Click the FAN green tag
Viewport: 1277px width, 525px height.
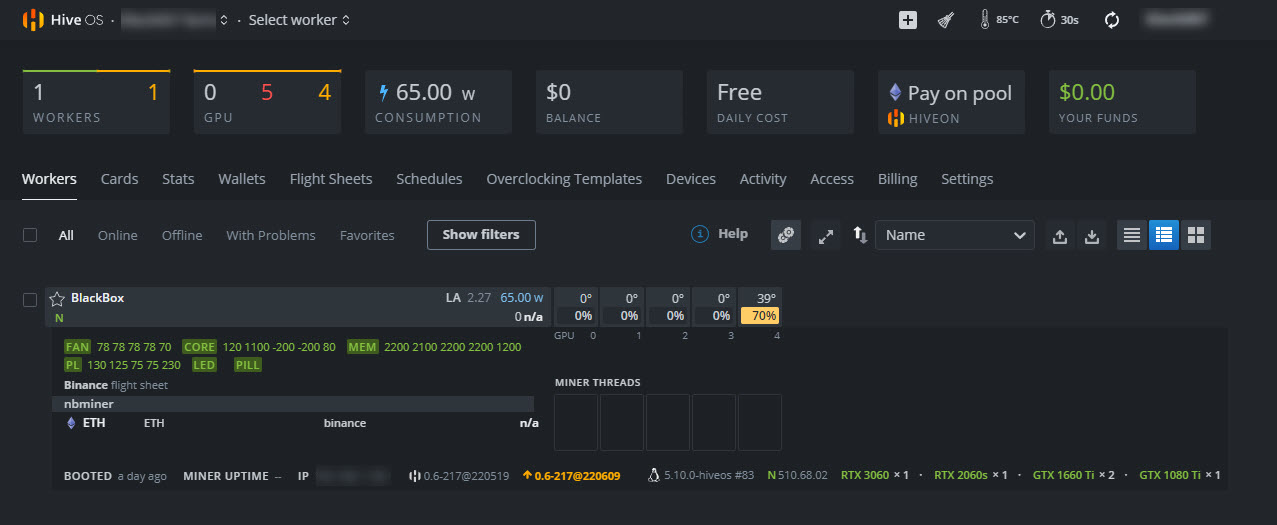77,347
